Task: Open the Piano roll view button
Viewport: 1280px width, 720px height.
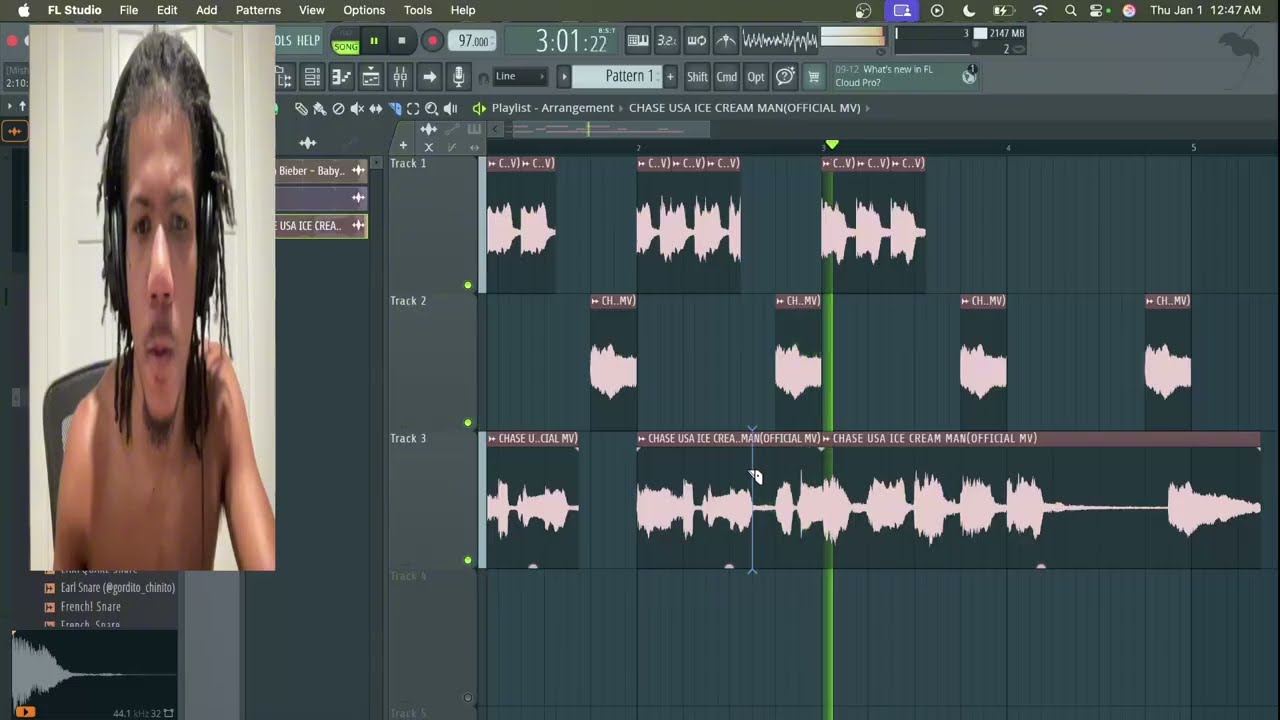Action: tap(341, 77)
